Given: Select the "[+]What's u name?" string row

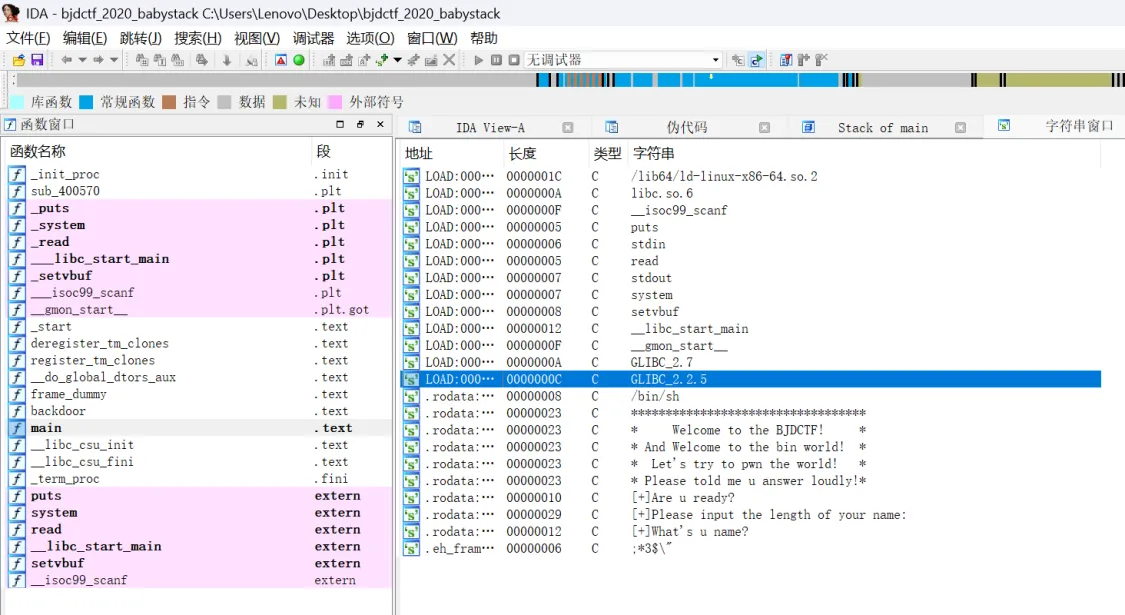Looking at the screenshot, I should coord(750,532).
